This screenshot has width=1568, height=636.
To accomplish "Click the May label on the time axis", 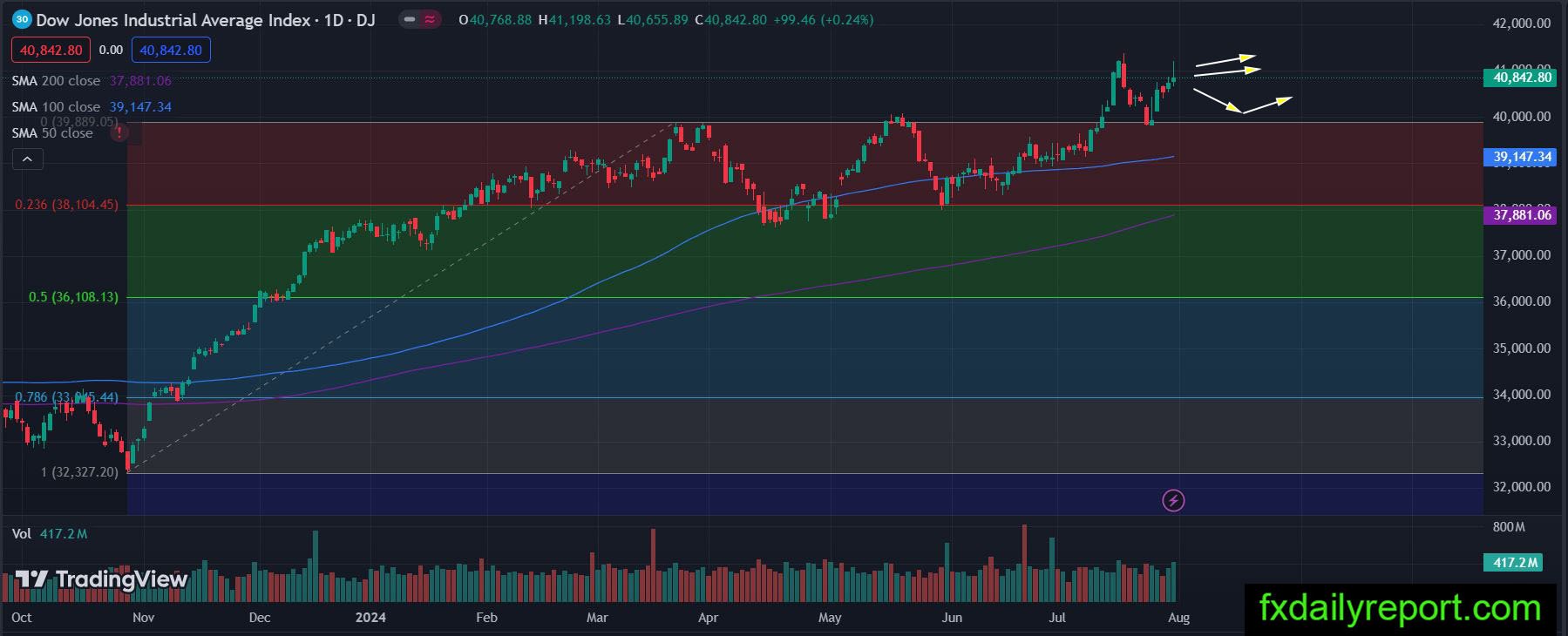I will tap(830, 618).
